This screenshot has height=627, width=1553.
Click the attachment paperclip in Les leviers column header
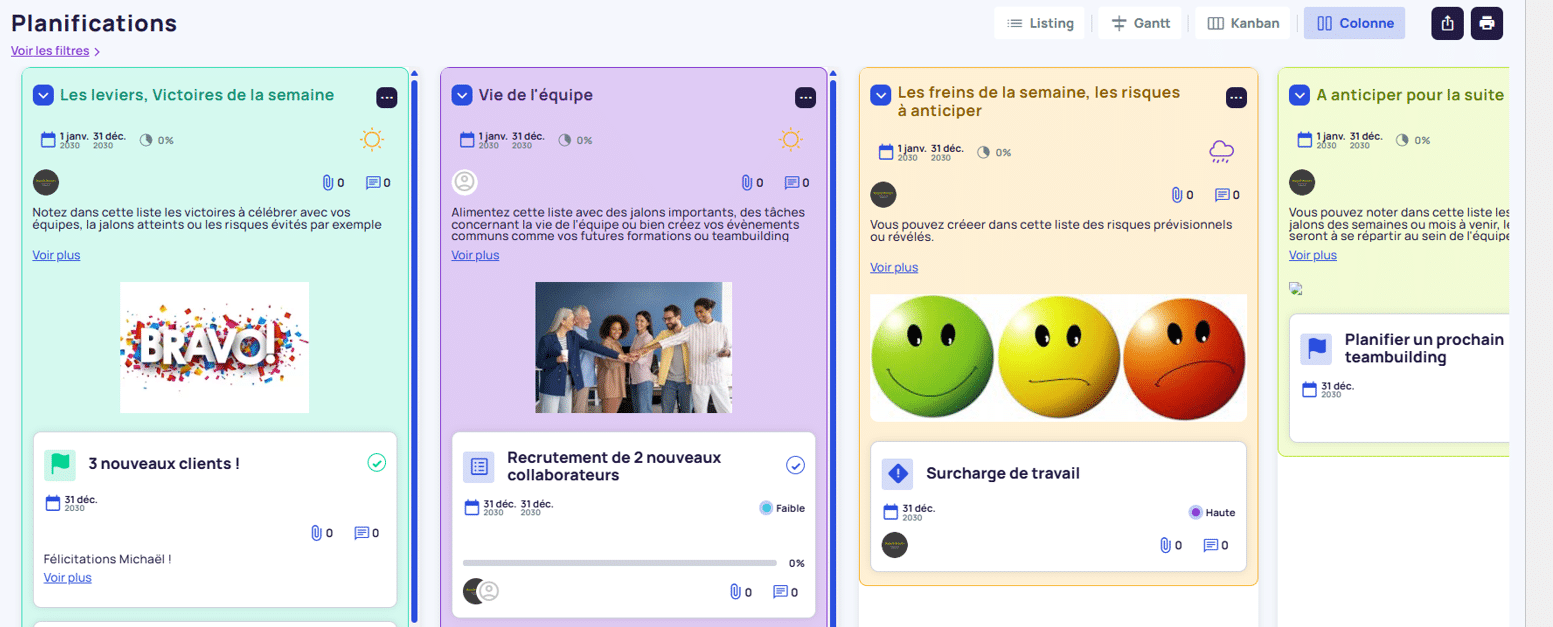[x=326, y=183]
